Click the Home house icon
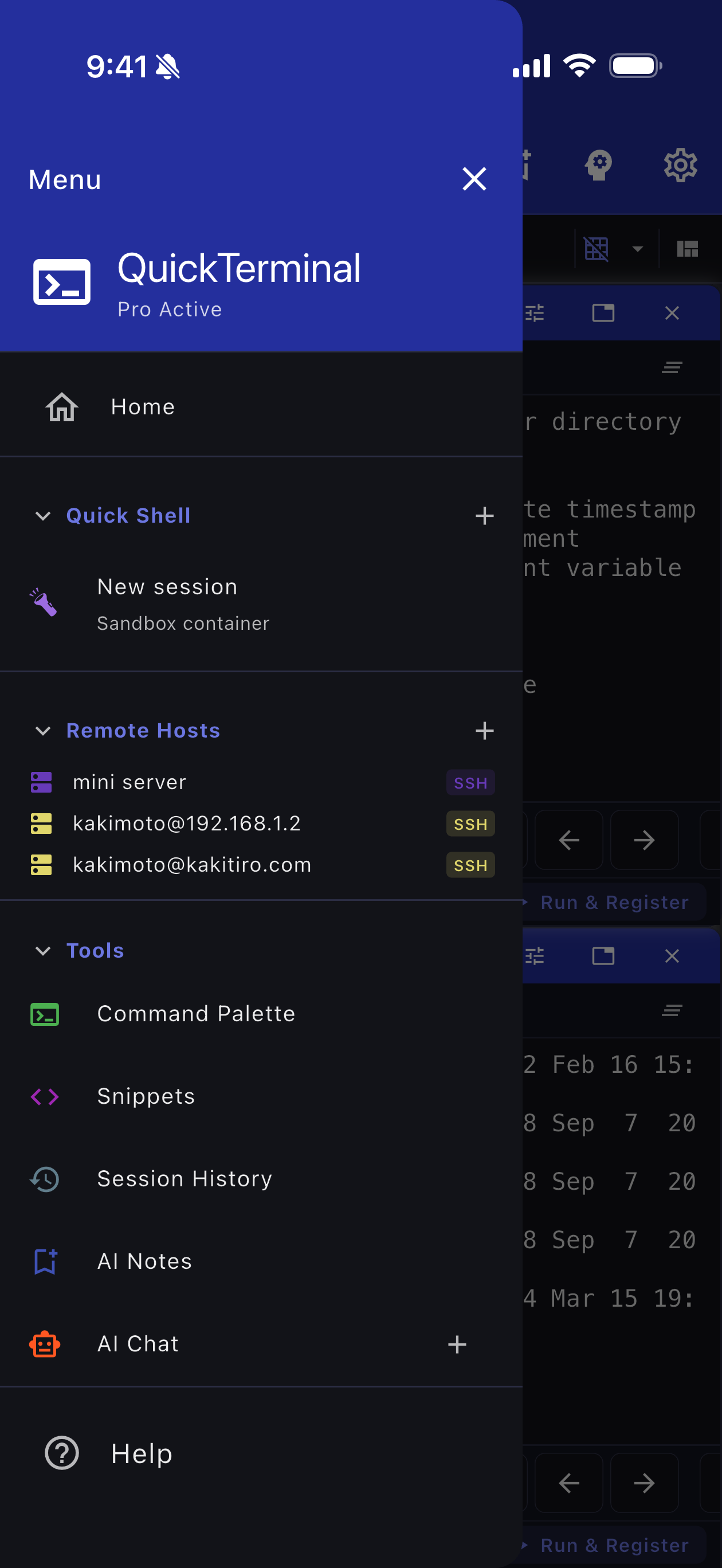This screenshot has height=1568, width=722. [62, 406]
